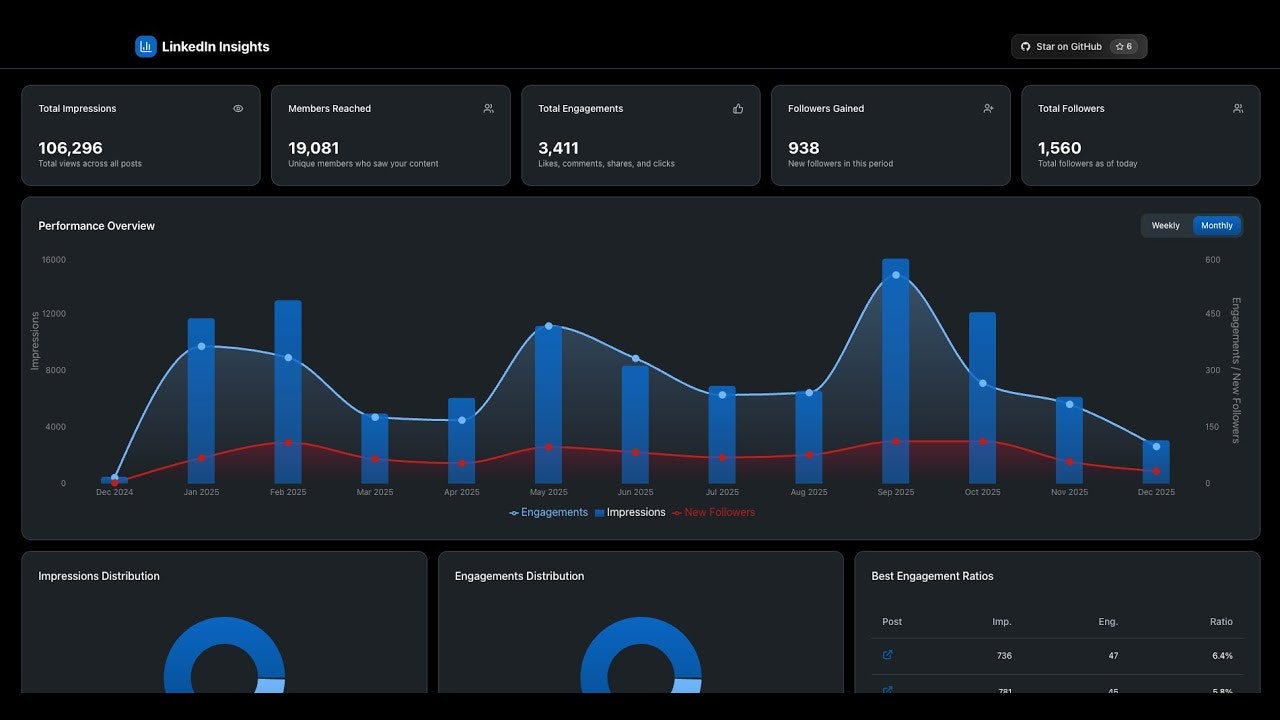The width and height of the screenshot is (1280, 720).
Task: Switch to Weekly view
Action: click(x=1165, y=225)
